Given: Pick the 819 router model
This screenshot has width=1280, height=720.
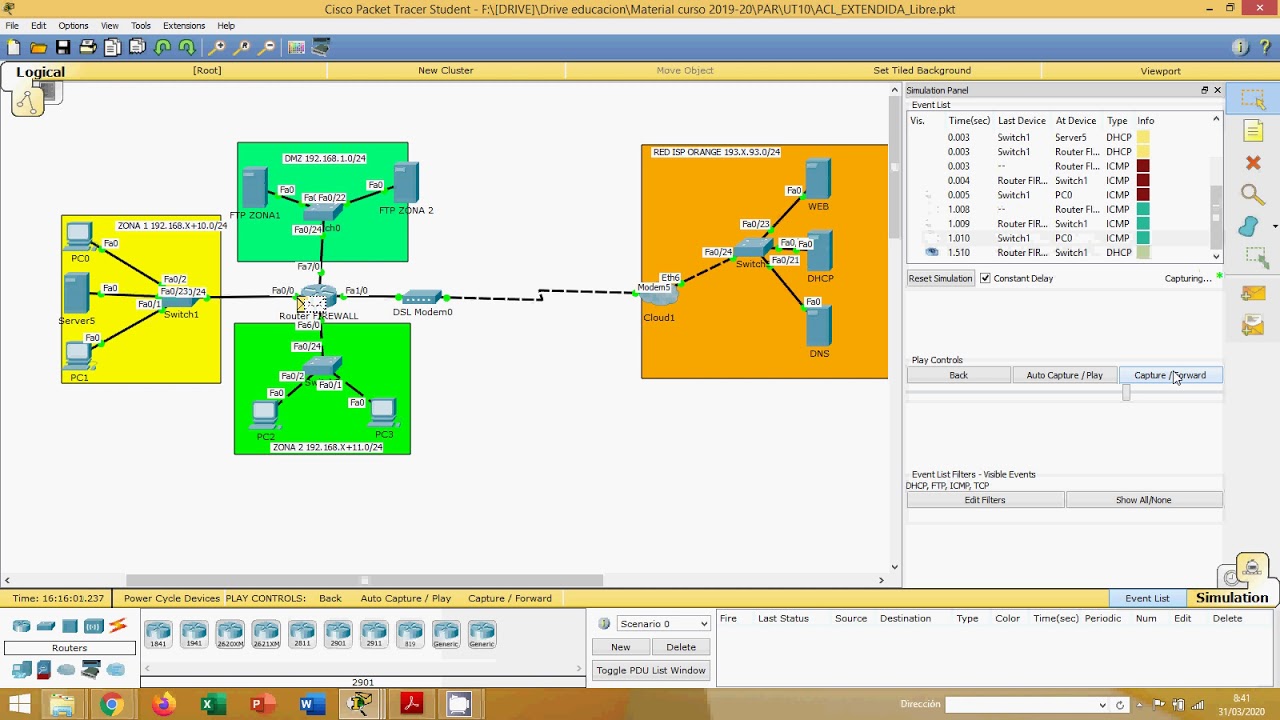Looking at the screenshot, I should (x=410, y=634).
